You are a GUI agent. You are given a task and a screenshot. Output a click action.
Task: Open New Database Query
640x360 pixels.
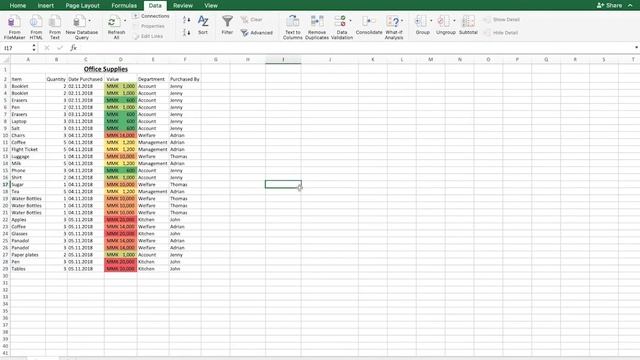tap(82, 27)
